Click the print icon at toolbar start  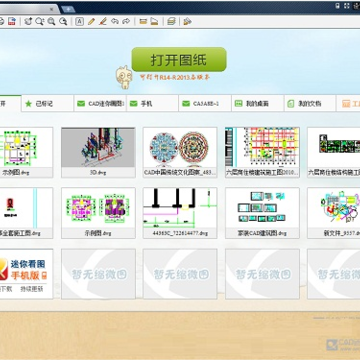tap(1, 22)
